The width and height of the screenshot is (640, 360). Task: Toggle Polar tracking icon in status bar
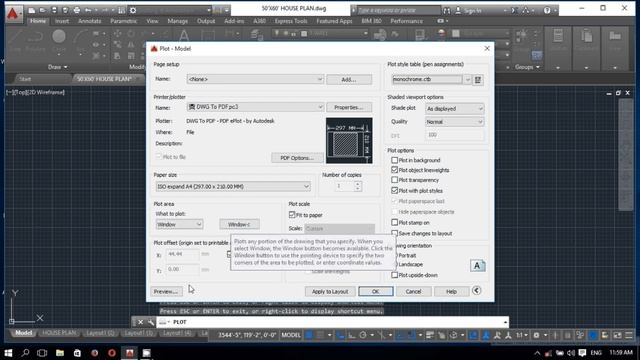(x=363, y=335)
